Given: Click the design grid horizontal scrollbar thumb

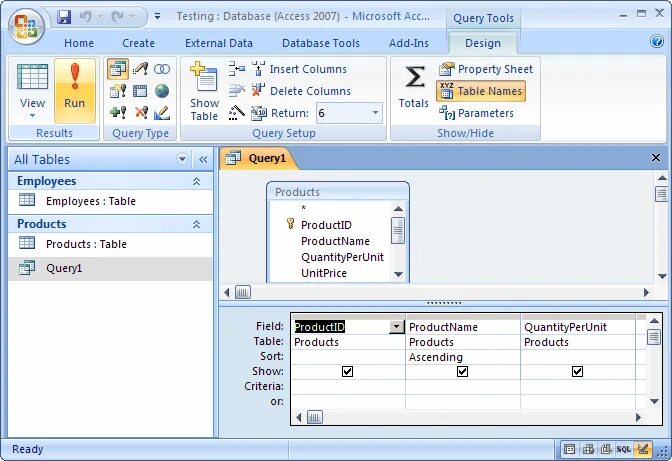Looking at the screenshot, I should click(x=315, y=417).
